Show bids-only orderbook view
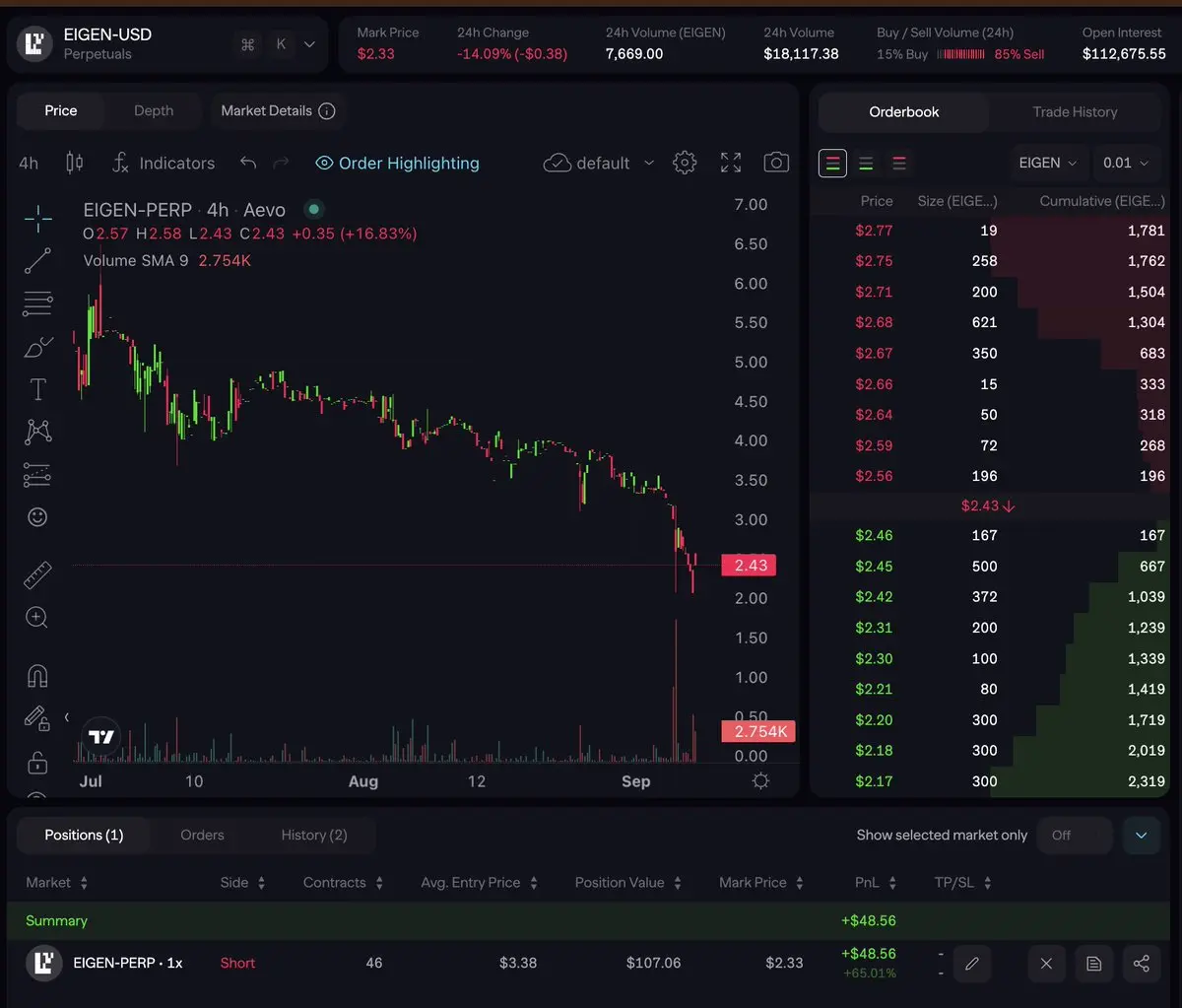The image size is (1182, 1008). [x=866, y=163]
